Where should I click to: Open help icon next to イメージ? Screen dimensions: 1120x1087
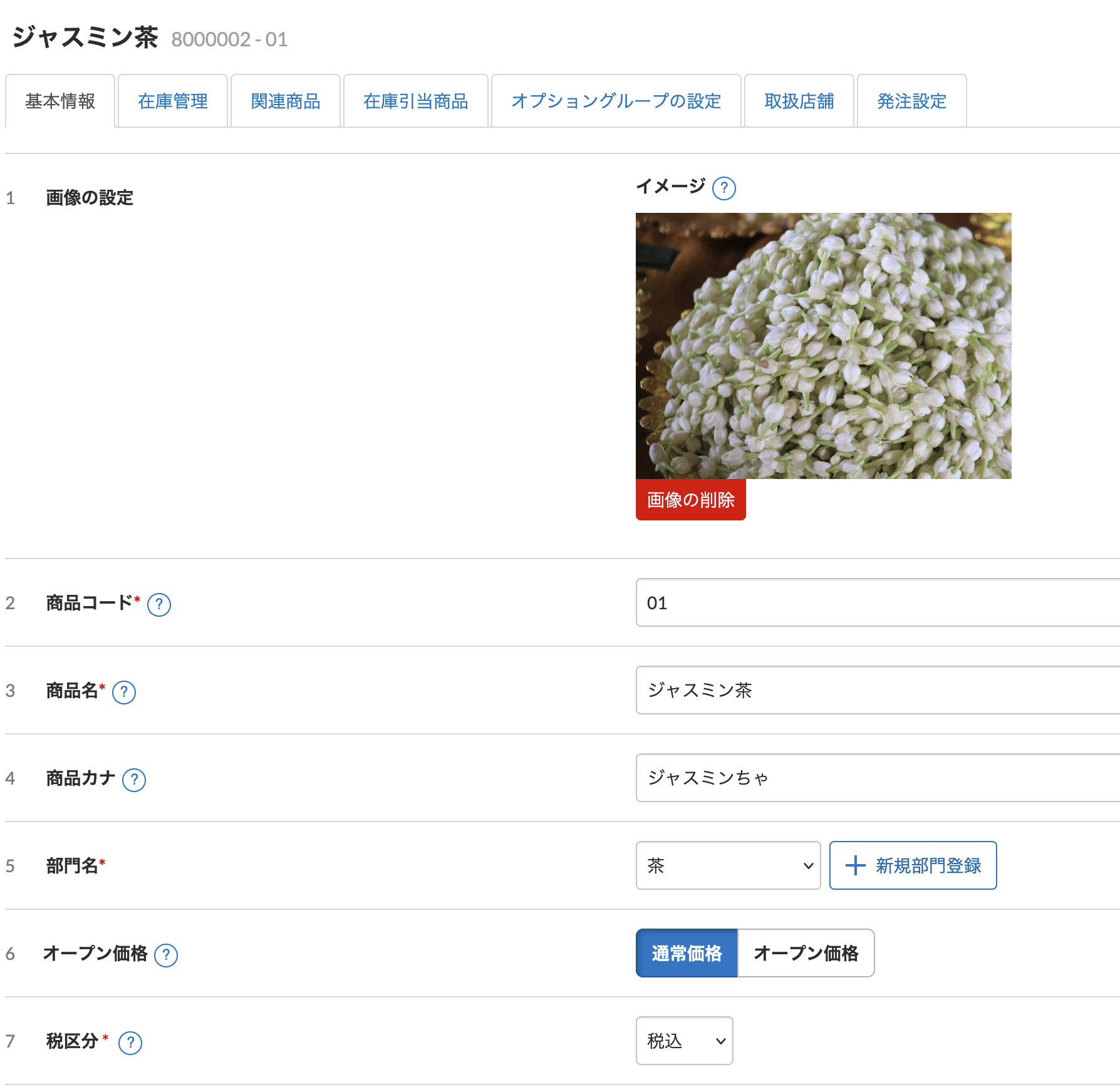click(x=724, y=188)
